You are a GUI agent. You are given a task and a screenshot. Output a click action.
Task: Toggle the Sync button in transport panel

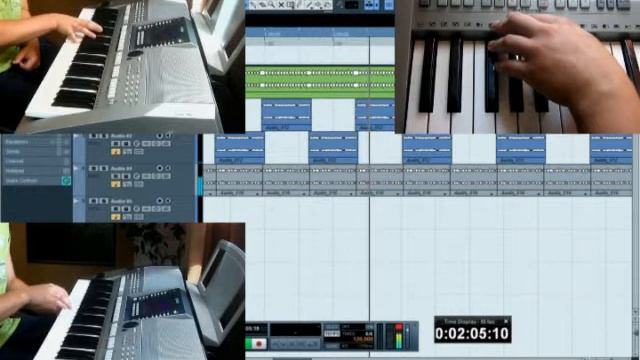click(x=332, y=346)
